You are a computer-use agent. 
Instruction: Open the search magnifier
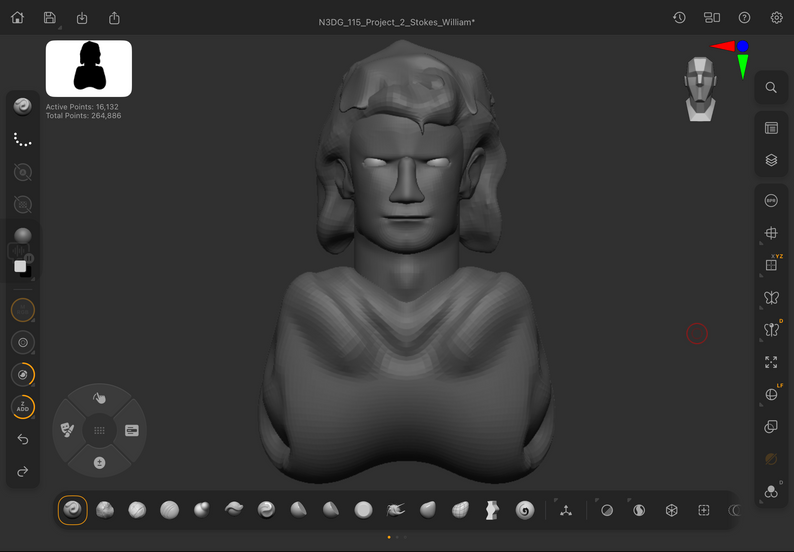tap(771, 88)
